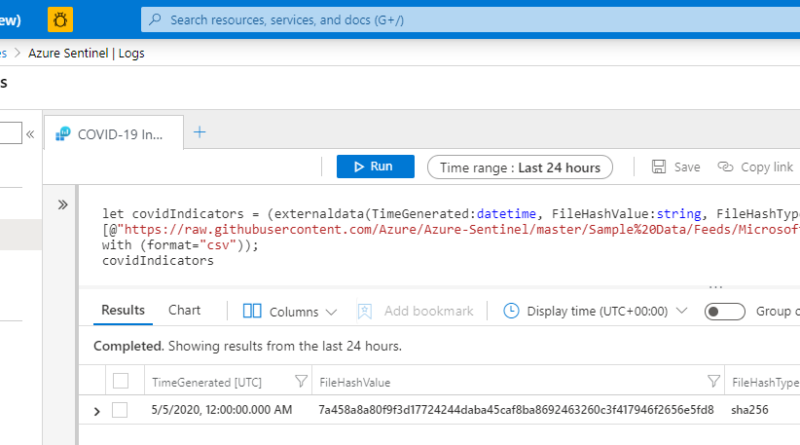Filter the FileHashValue column with funnel icon

[x=713, y=381]
